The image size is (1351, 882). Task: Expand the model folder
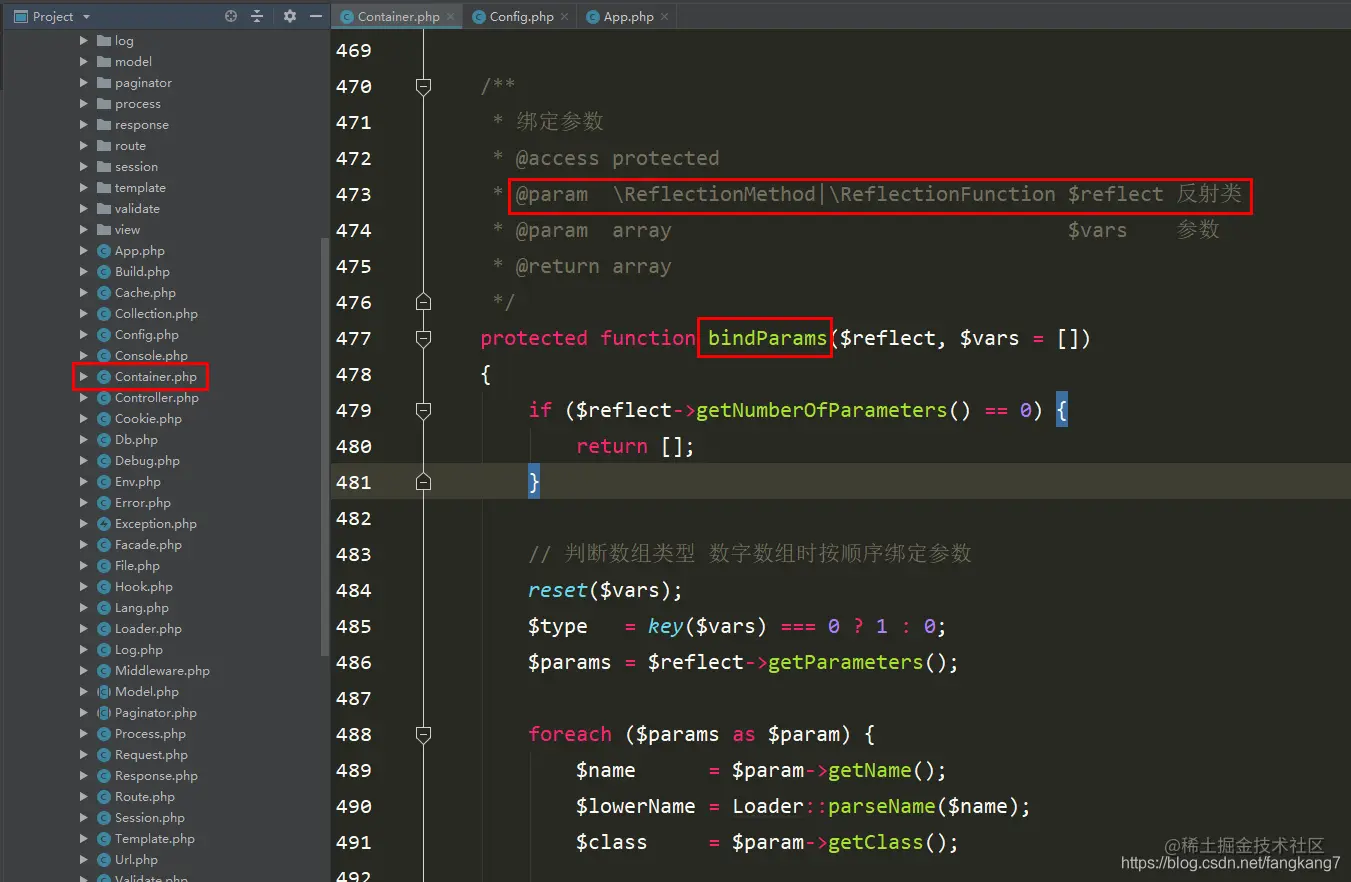[x=84, y=62]
